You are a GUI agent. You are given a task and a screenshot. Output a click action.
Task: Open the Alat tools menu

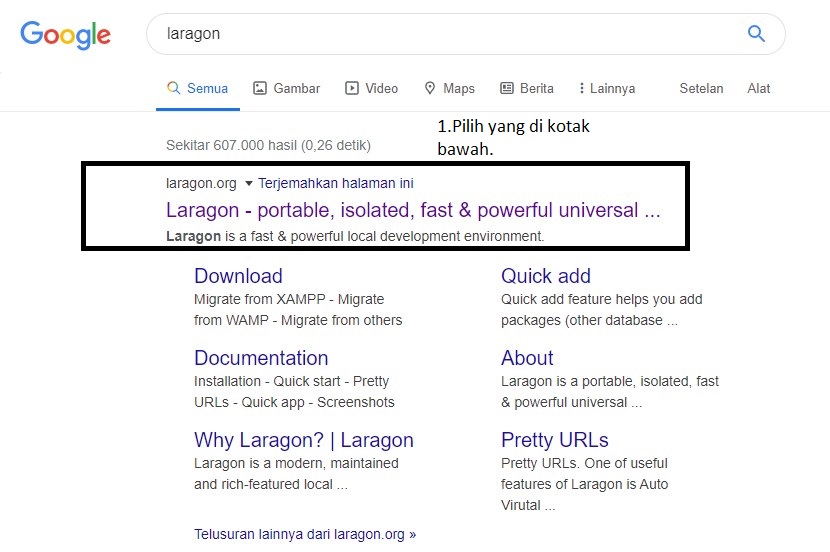tap(759, 88)
